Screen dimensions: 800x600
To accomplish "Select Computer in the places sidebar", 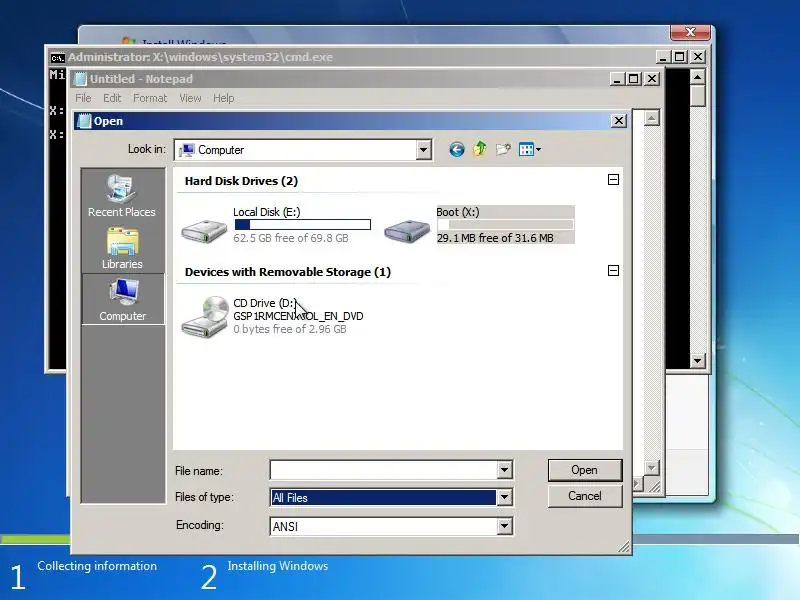I will click(122, 299).
